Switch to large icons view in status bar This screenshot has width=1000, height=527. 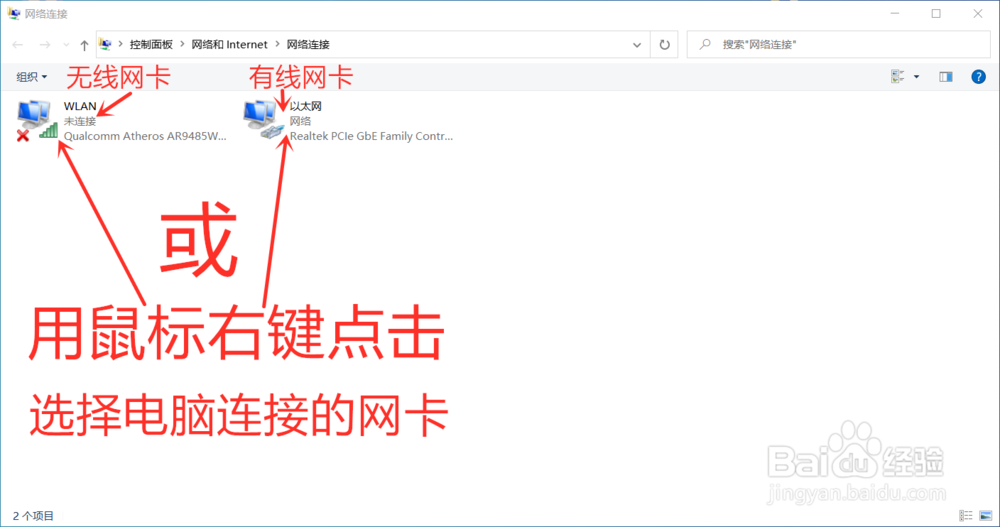pos(985,516)
